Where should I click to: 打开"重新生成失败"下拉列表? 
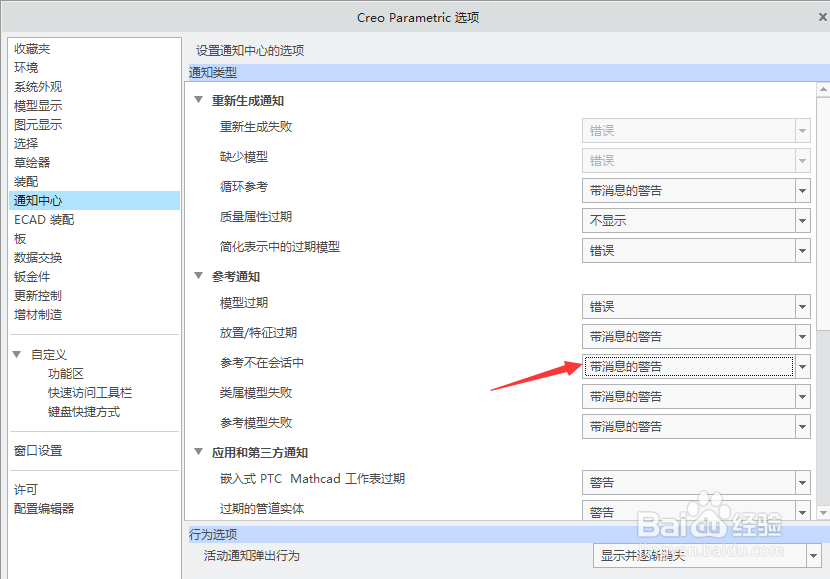804,130
